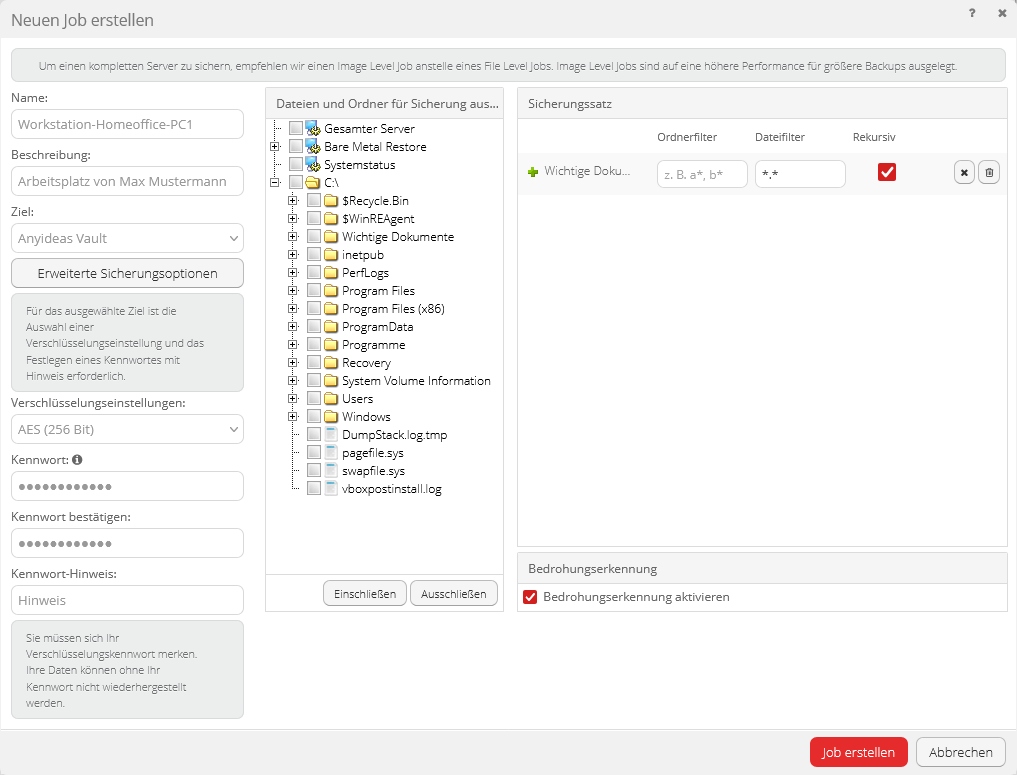The width and height of the screenshot is (1017, 775).
Task: Click the Job erstellen button
Action: 858,752
